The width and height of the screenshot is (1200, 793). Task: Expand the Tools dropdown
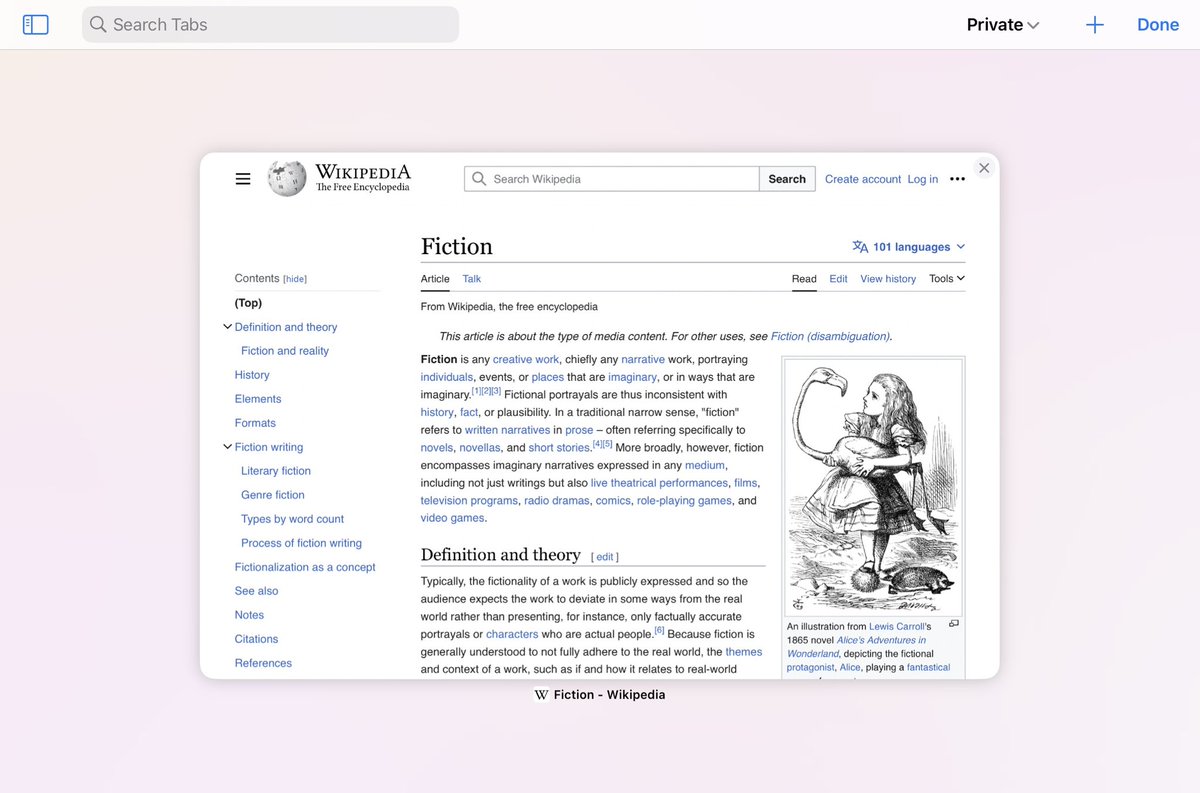coord(947,279)
